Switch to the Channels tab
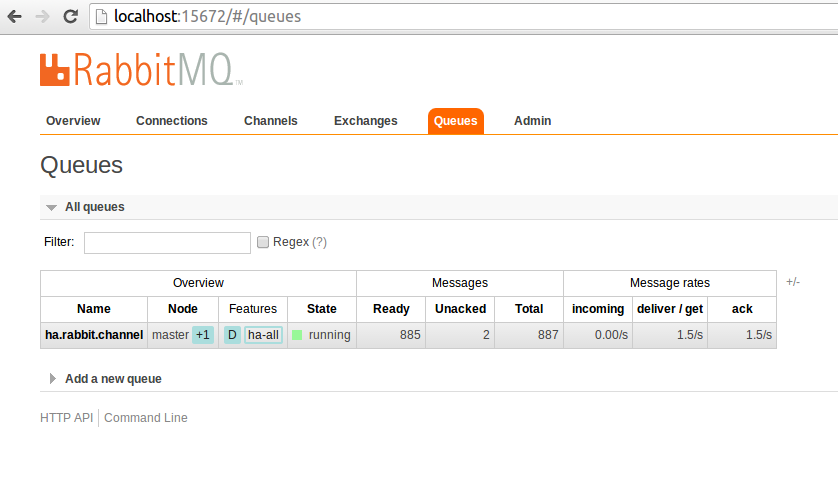This screenshot has width=838, height=488. click(x=270, y=121)
